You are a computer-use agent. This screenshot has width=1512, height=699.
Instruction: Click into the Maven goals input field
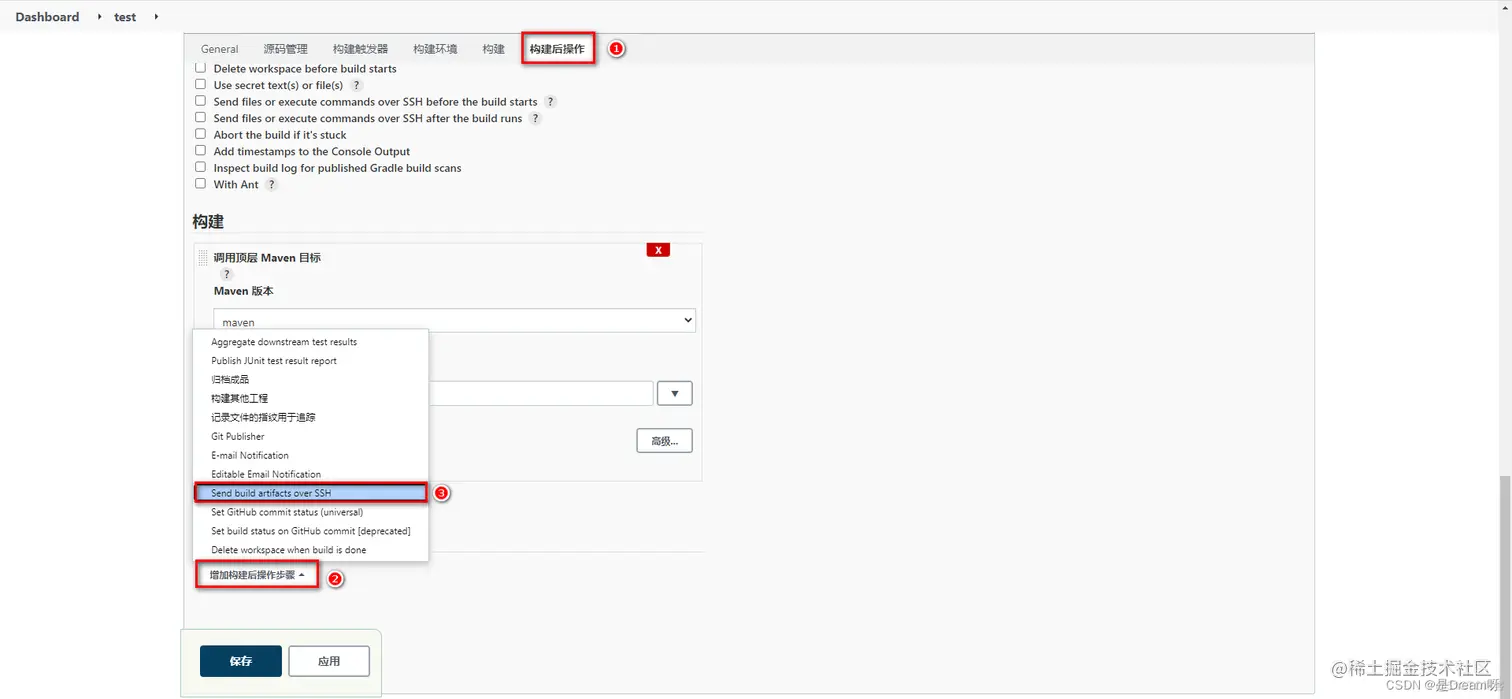click(x=541, y=393)
